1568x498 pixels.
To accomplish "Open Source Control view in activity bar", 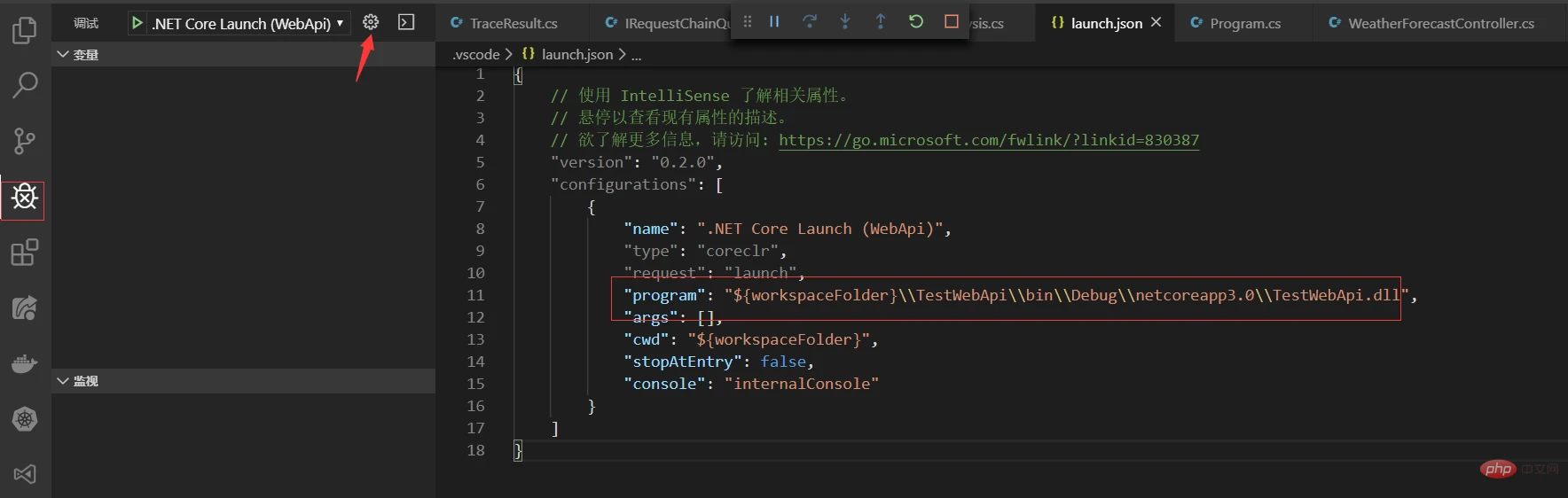I will point(24,141).
